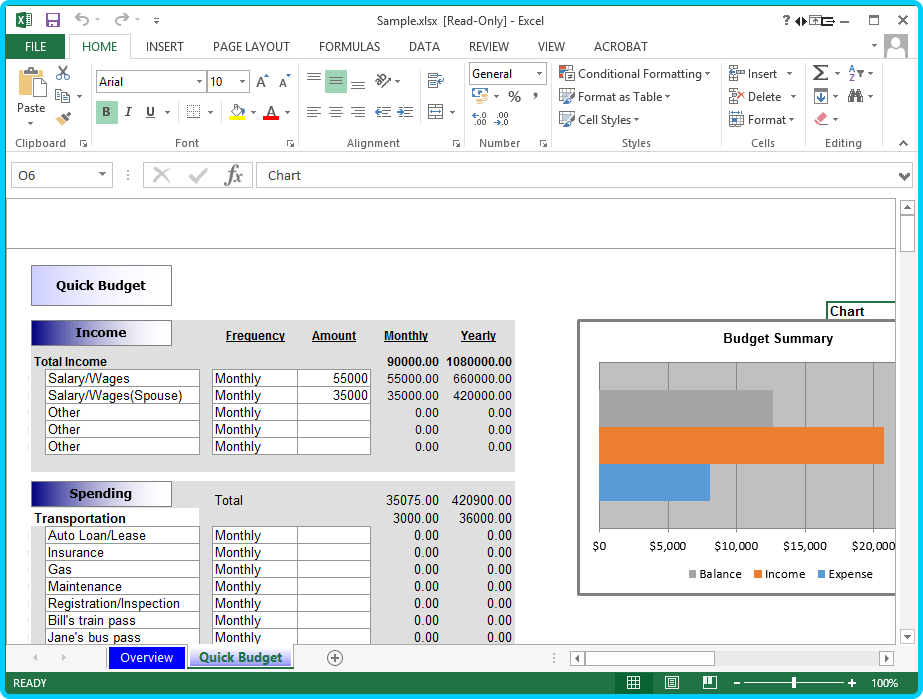
Task: Switch to Page Break Preview button
Action: pyautogui.click(x=710, y=683)
